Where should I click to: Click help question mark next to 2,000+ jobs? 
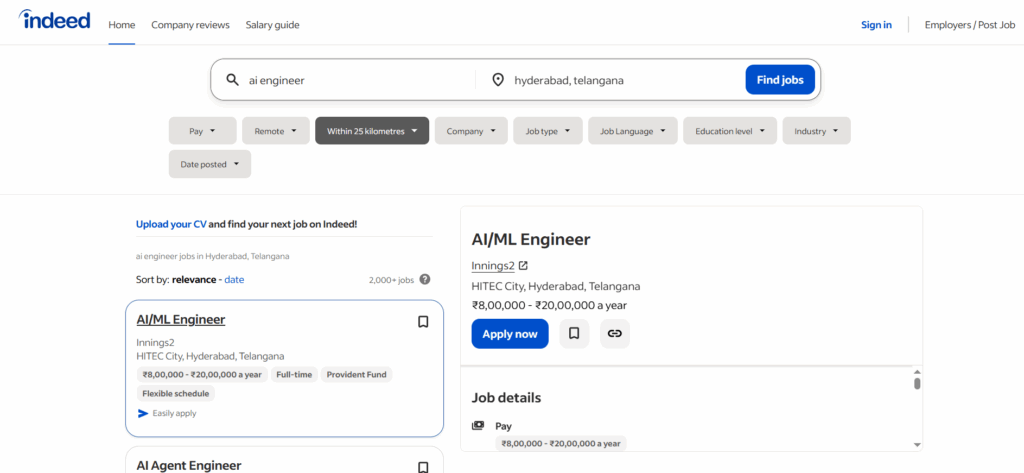coord(425,280)
